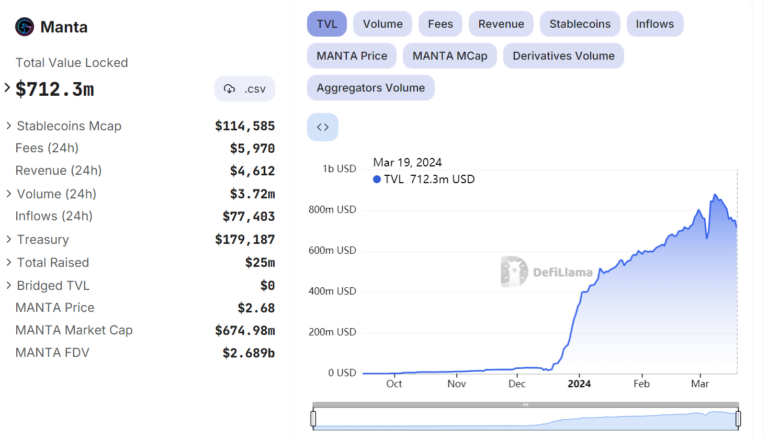Click the embed code icon button
The image size is (768, 438).
[x=322, y=127]
